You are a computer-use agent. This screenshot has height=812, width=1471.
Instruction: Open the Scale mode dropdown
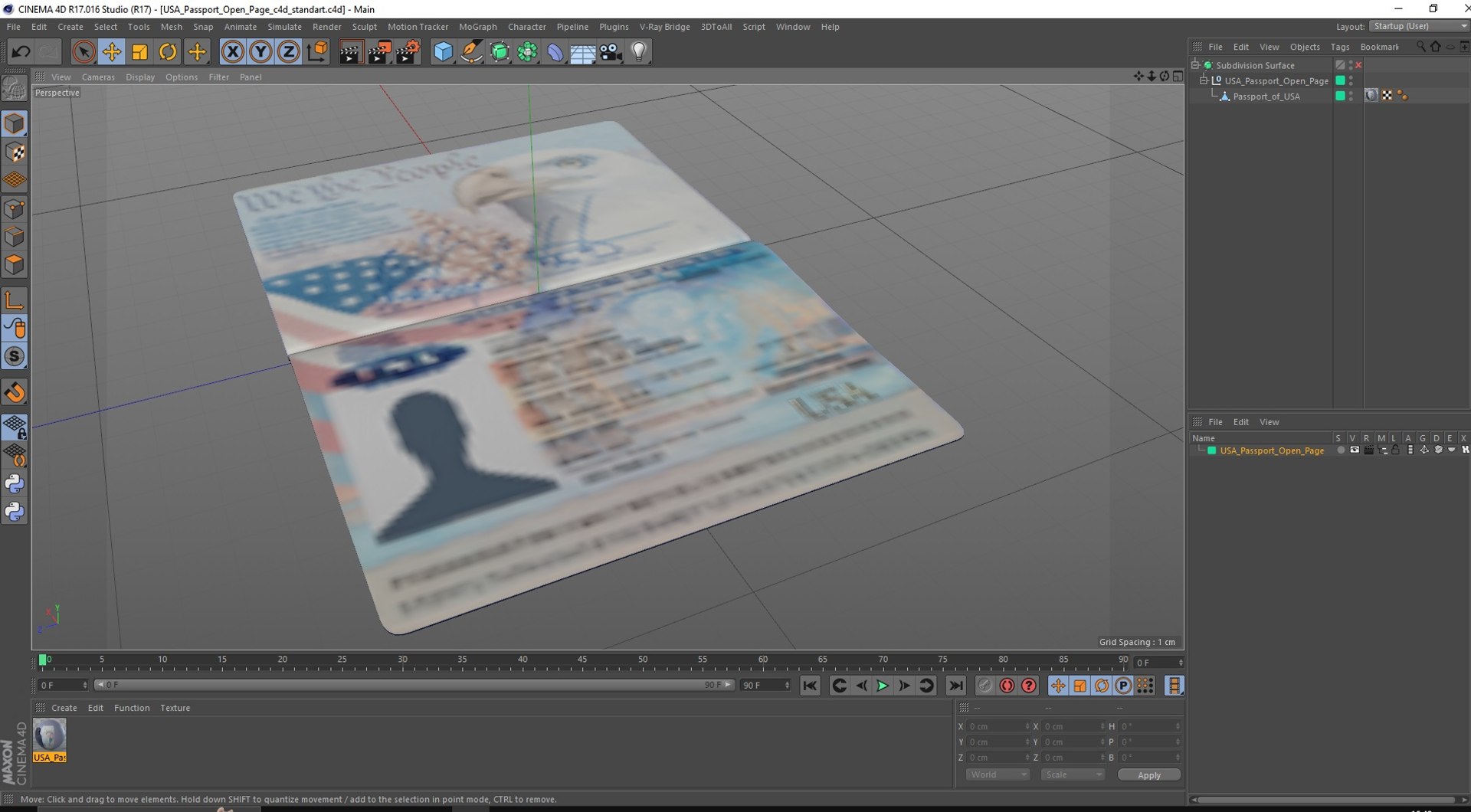click(x=1072, y=775)
